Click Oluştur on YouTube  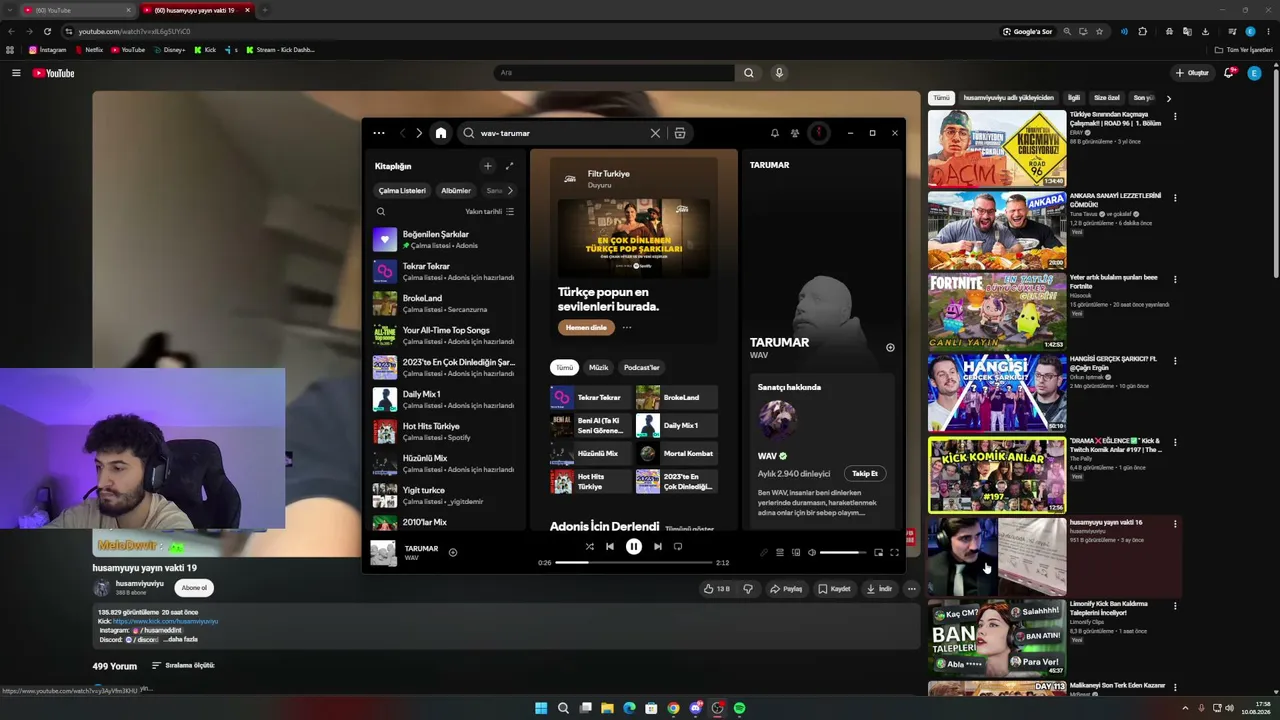tap(1192, 73)
